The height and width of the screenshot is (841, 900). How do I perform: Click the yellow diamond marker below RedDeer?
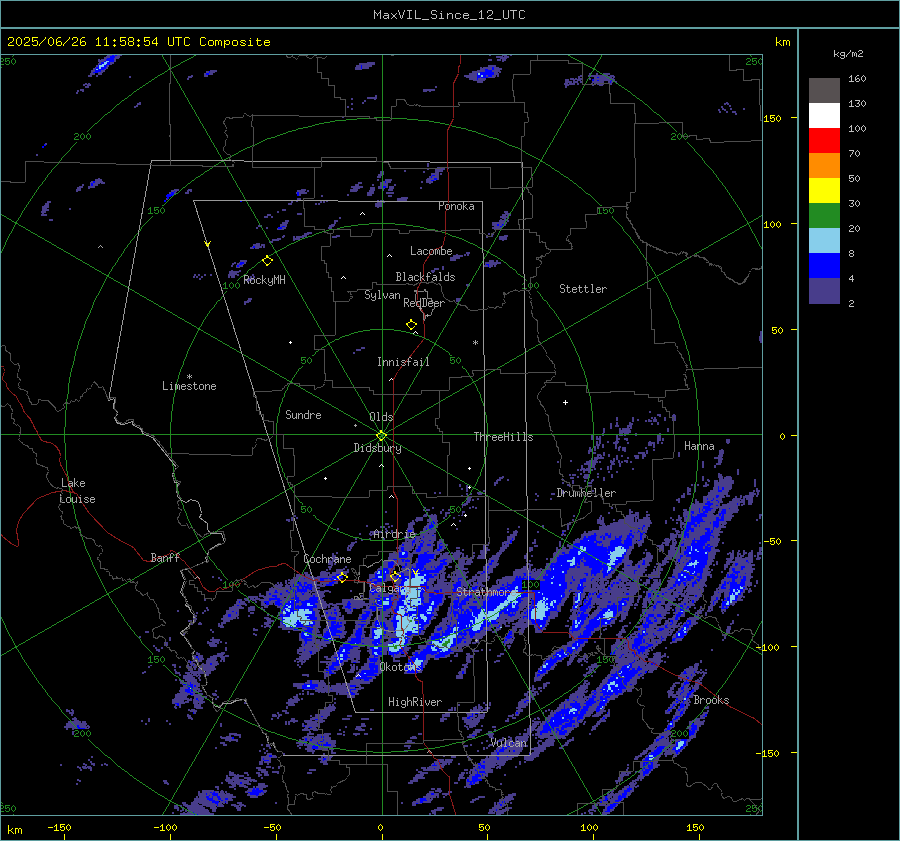(x=411, y=325)
